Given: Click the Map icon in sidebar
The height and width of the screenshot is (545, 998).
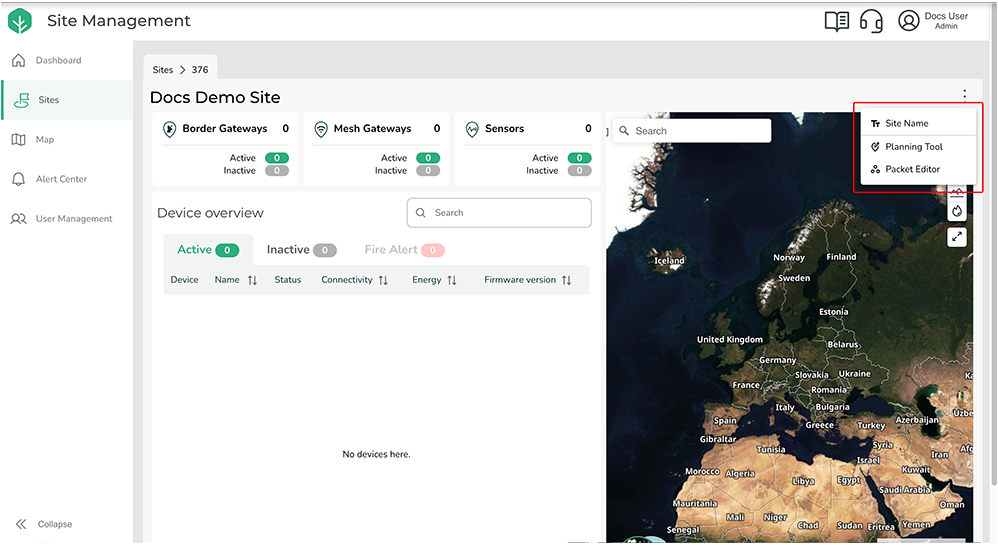Looking at the screenshot, I should coord(19,140).
